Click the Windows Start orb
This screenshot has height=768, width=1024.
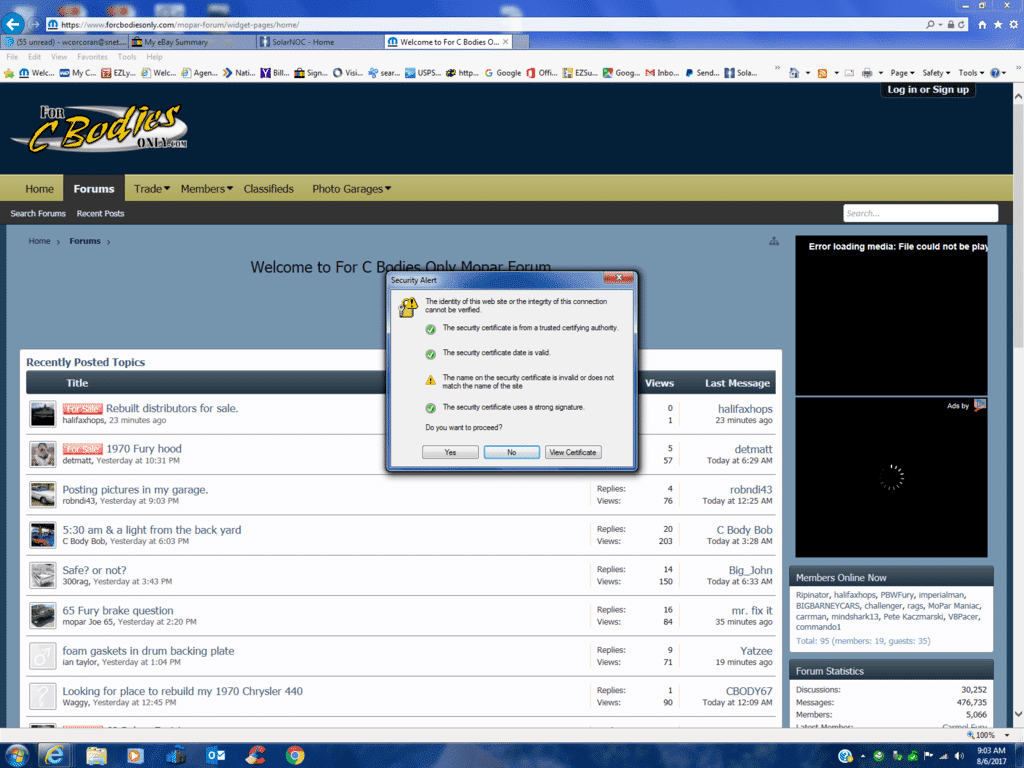click(17, 754)
